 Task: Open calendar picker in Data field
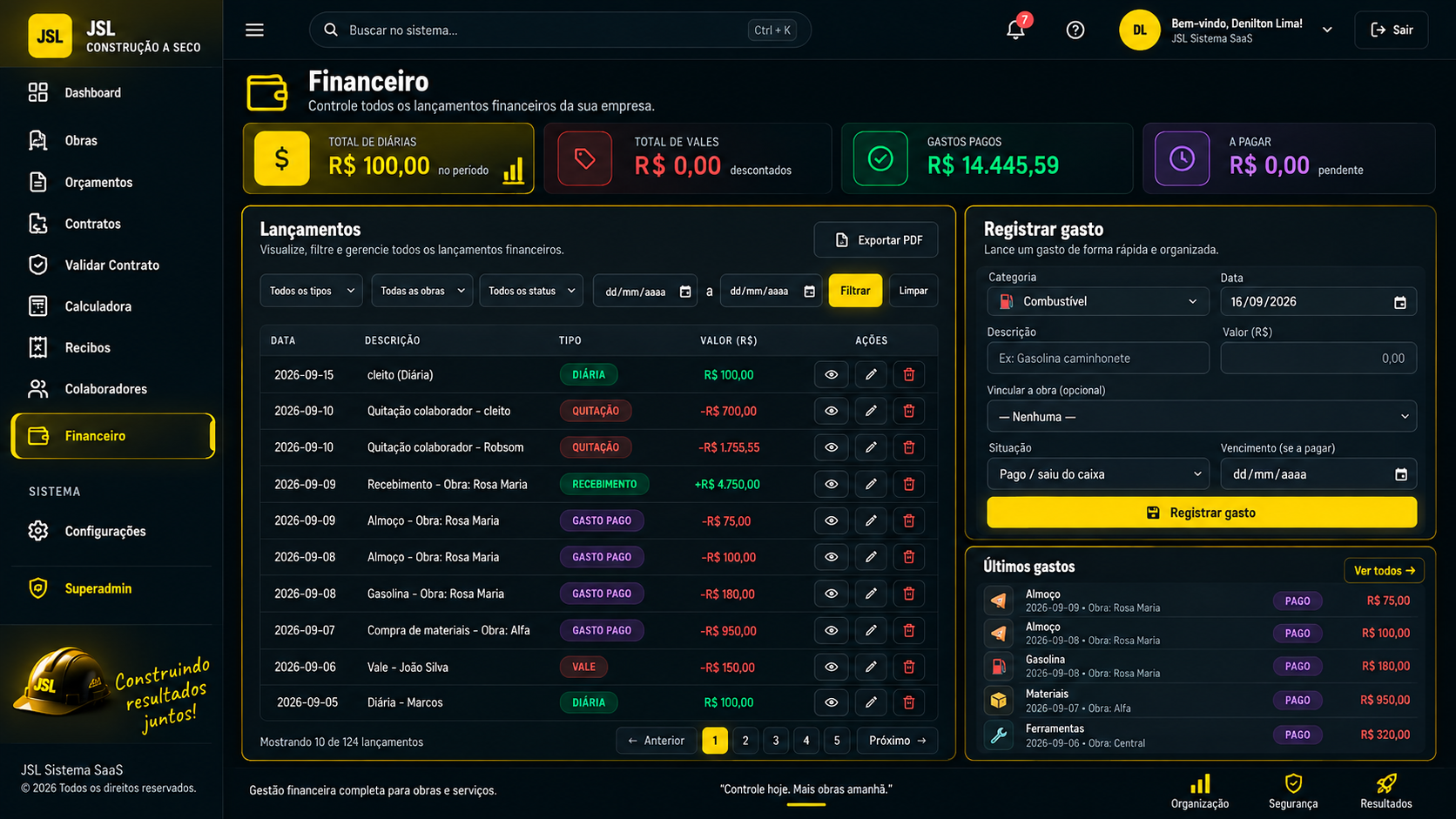[1400, 302]
